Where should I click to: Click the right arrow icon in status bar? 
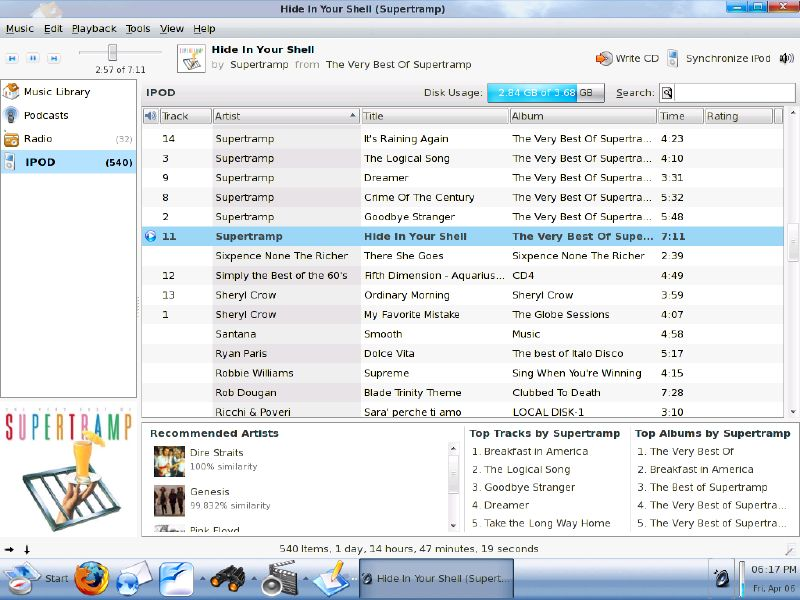coord(9,549)
